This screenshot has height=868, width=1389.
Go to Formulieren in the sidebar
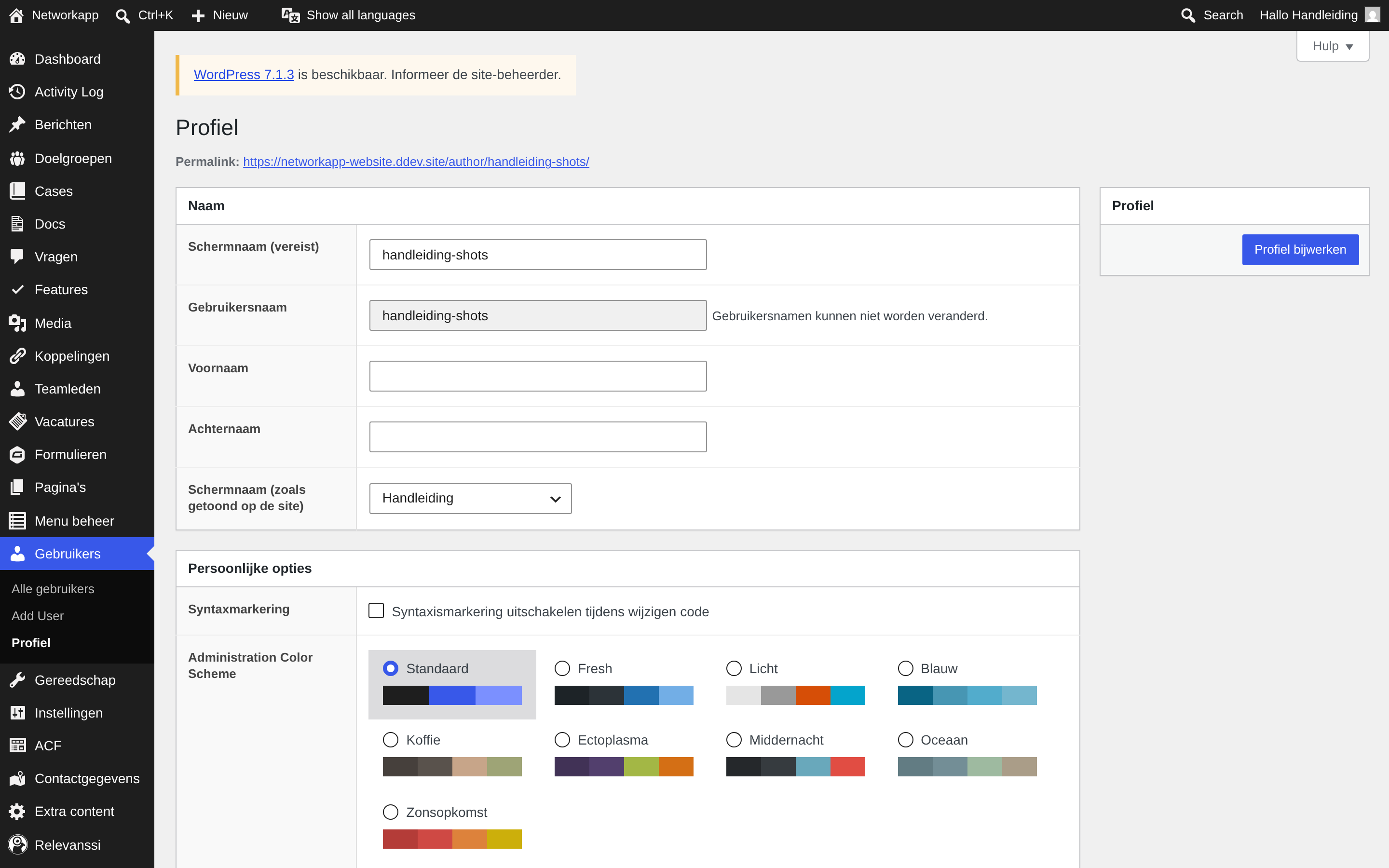[x=77, y=455]
